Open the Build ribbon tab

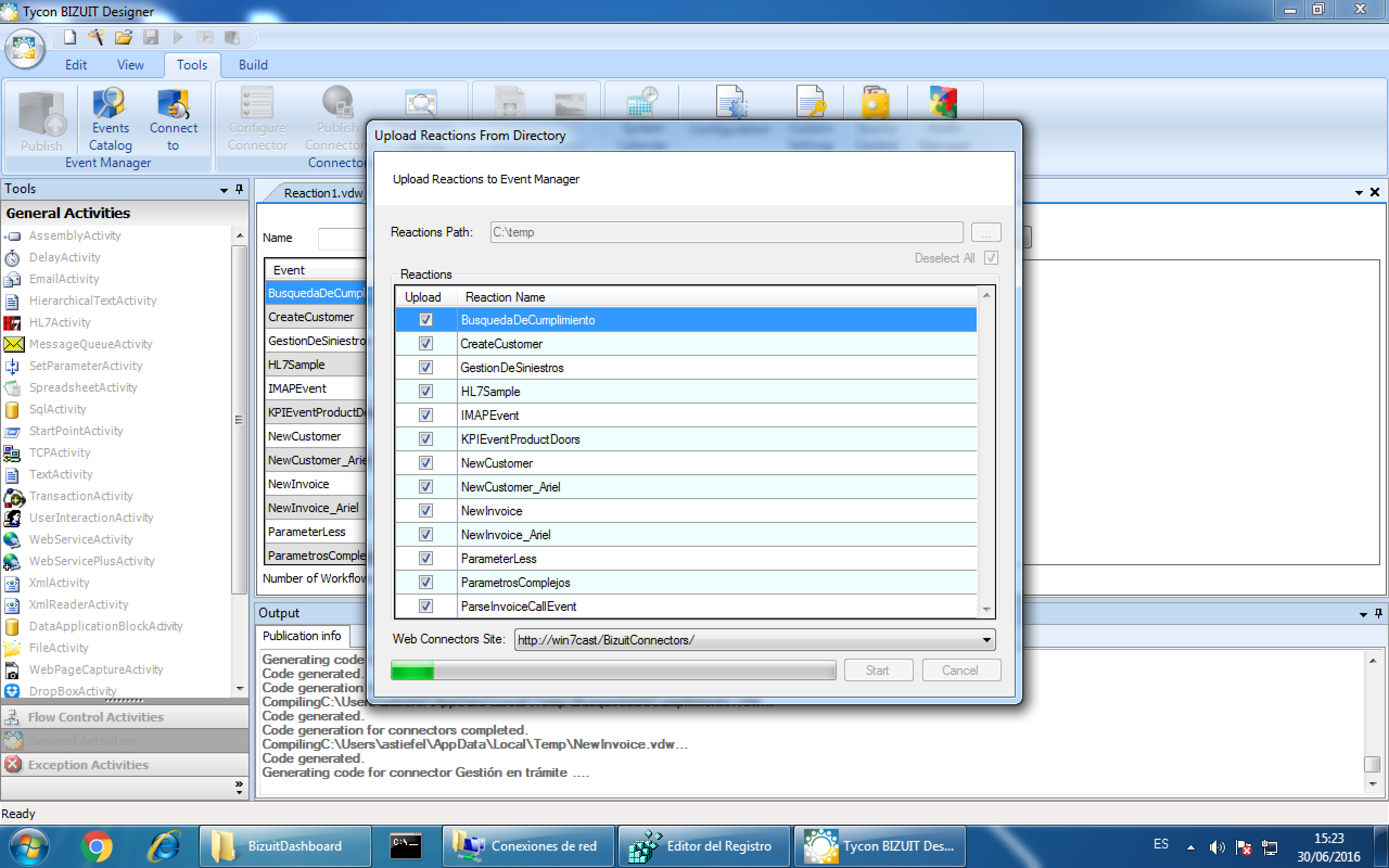tap(253, 65)
